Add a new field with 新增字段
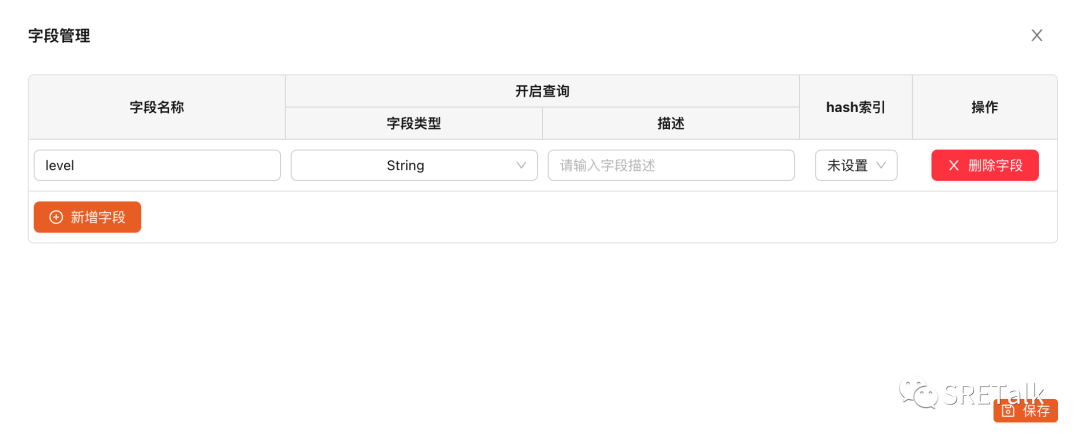The width and height of the screenshot is (1080, 440). [87, 217]
